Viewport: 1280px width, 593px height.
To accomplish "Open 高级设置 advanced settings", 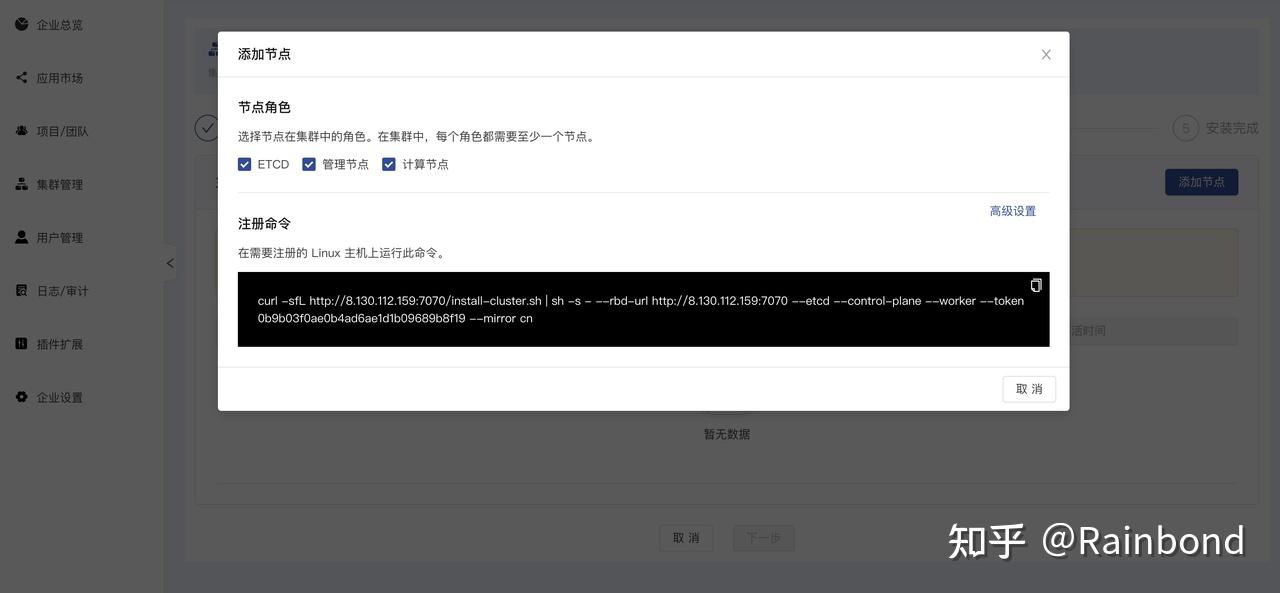I will tap(1012, 209).
